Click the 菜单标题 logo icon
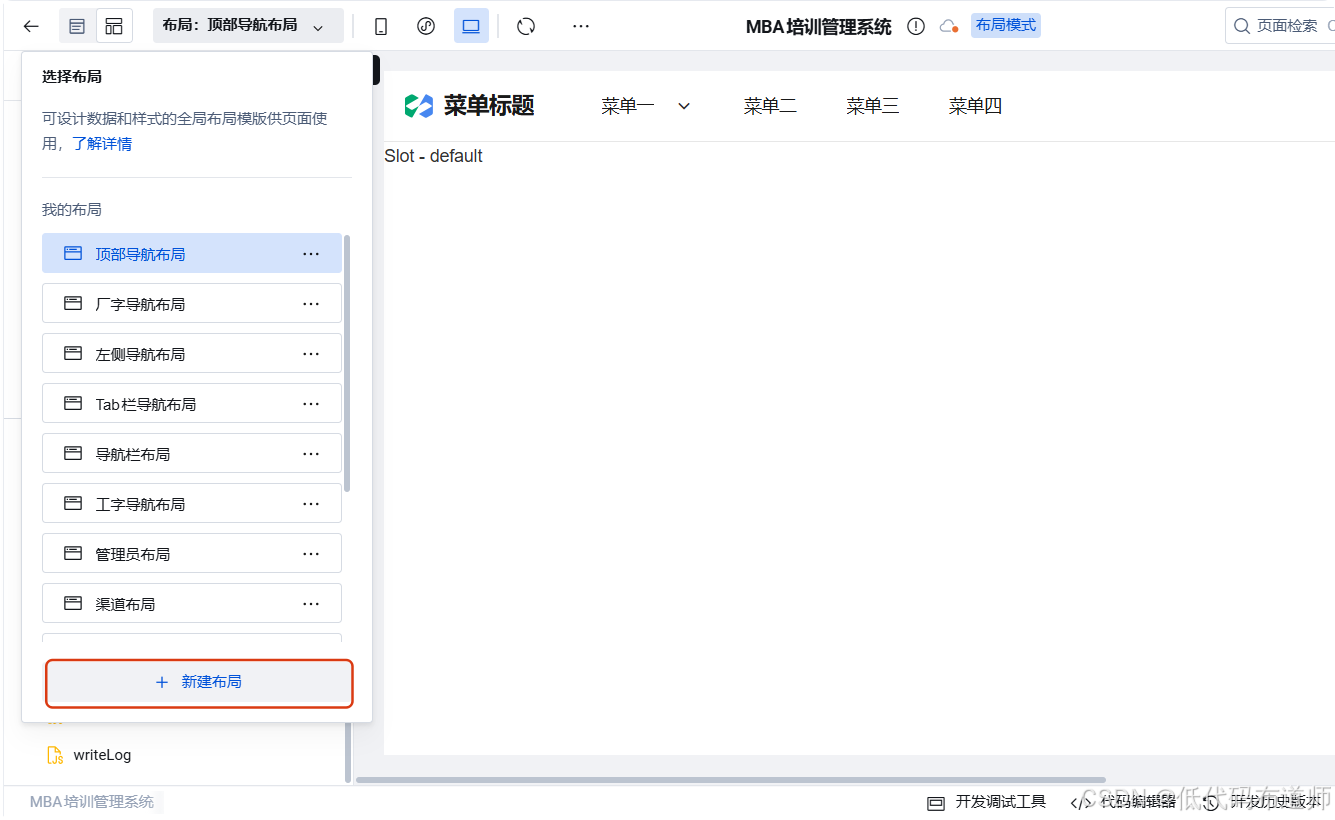 pyautogui.click(x=419, y=106)
